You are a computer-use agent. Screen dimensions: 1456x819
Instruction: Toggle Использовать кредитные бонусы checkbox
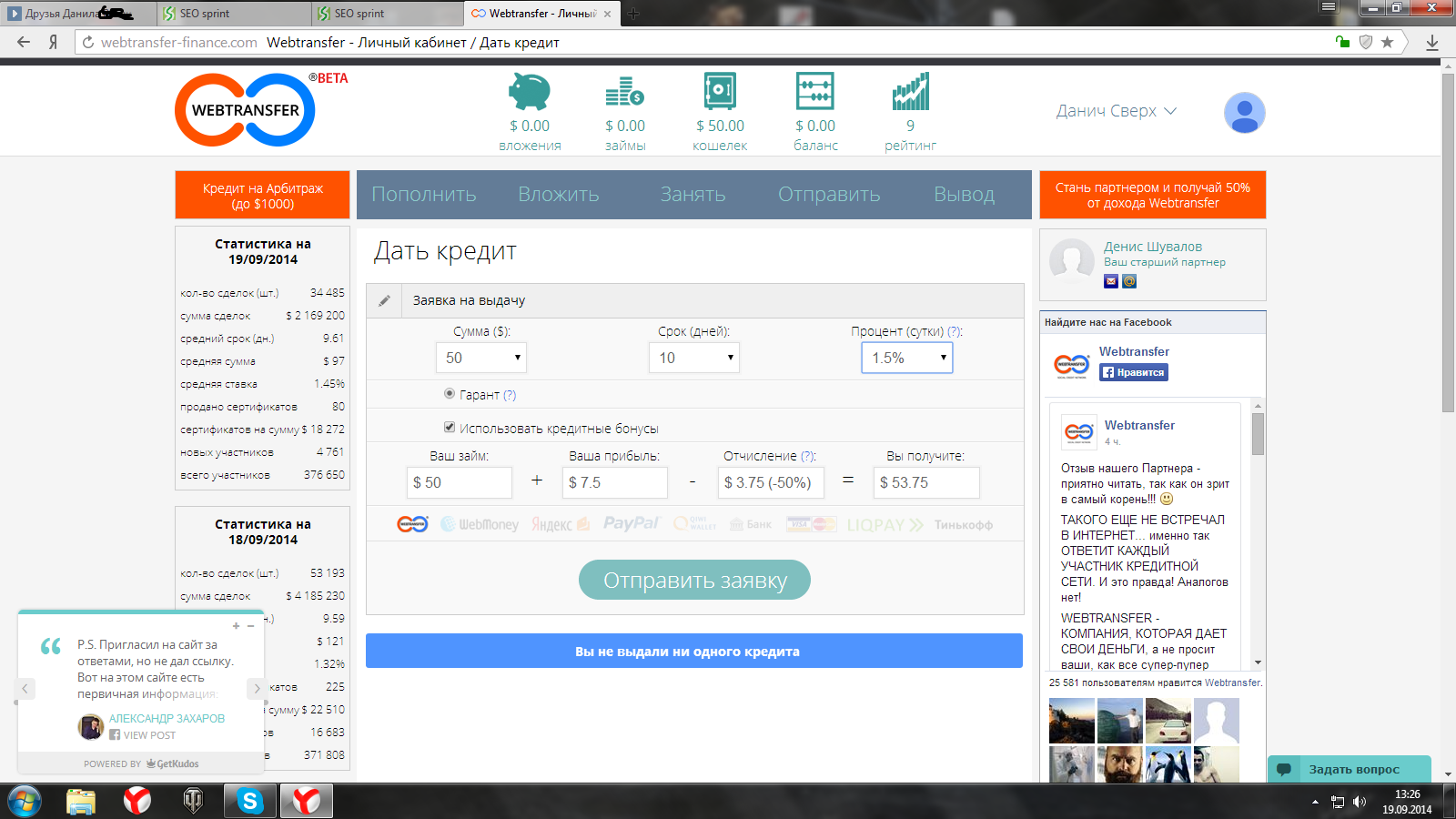pos(449,427)
